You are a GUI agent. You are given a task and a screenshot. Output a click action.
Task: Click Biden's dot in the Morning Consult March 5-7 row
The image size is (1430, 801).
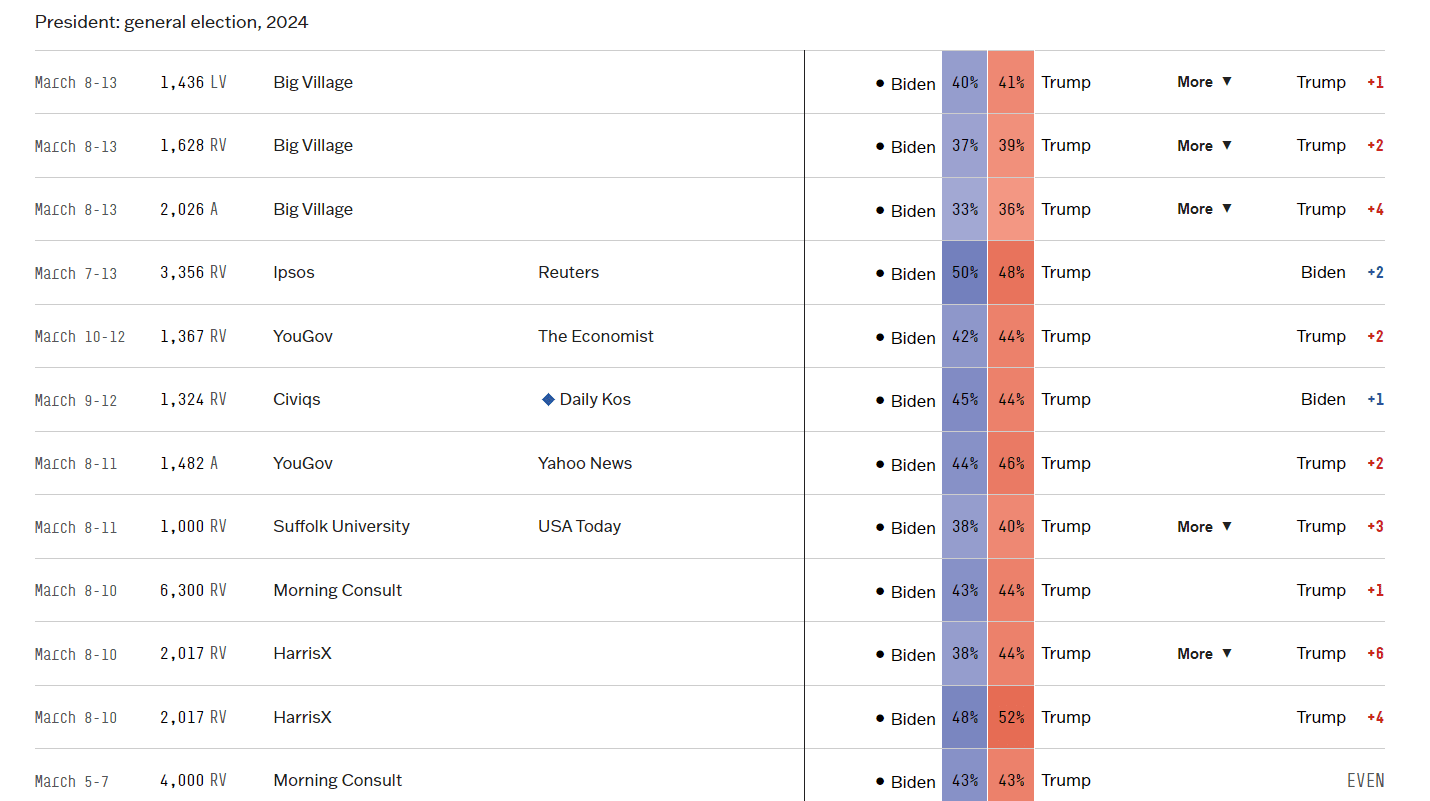point(878,781)
